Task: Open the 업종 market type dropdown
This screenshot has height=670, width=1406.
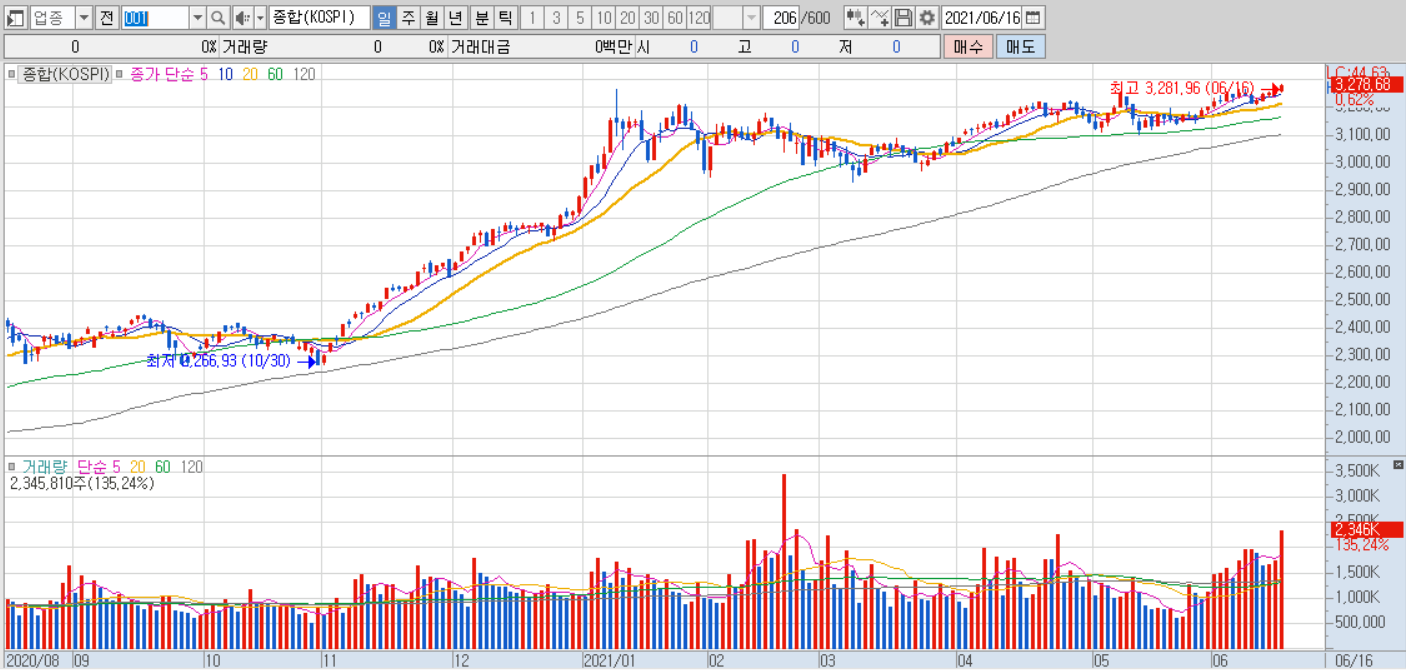Action: click(x=83, y=18)
